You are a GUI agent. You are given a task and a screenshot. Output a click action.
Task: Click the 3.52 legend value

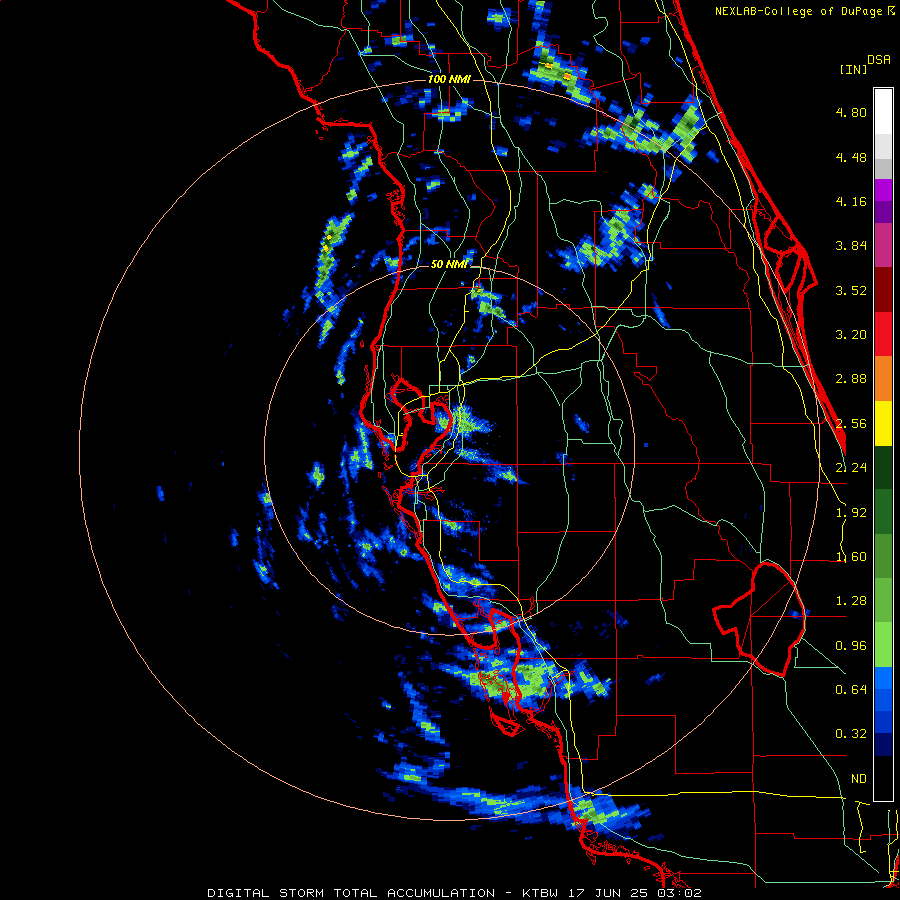851,290
